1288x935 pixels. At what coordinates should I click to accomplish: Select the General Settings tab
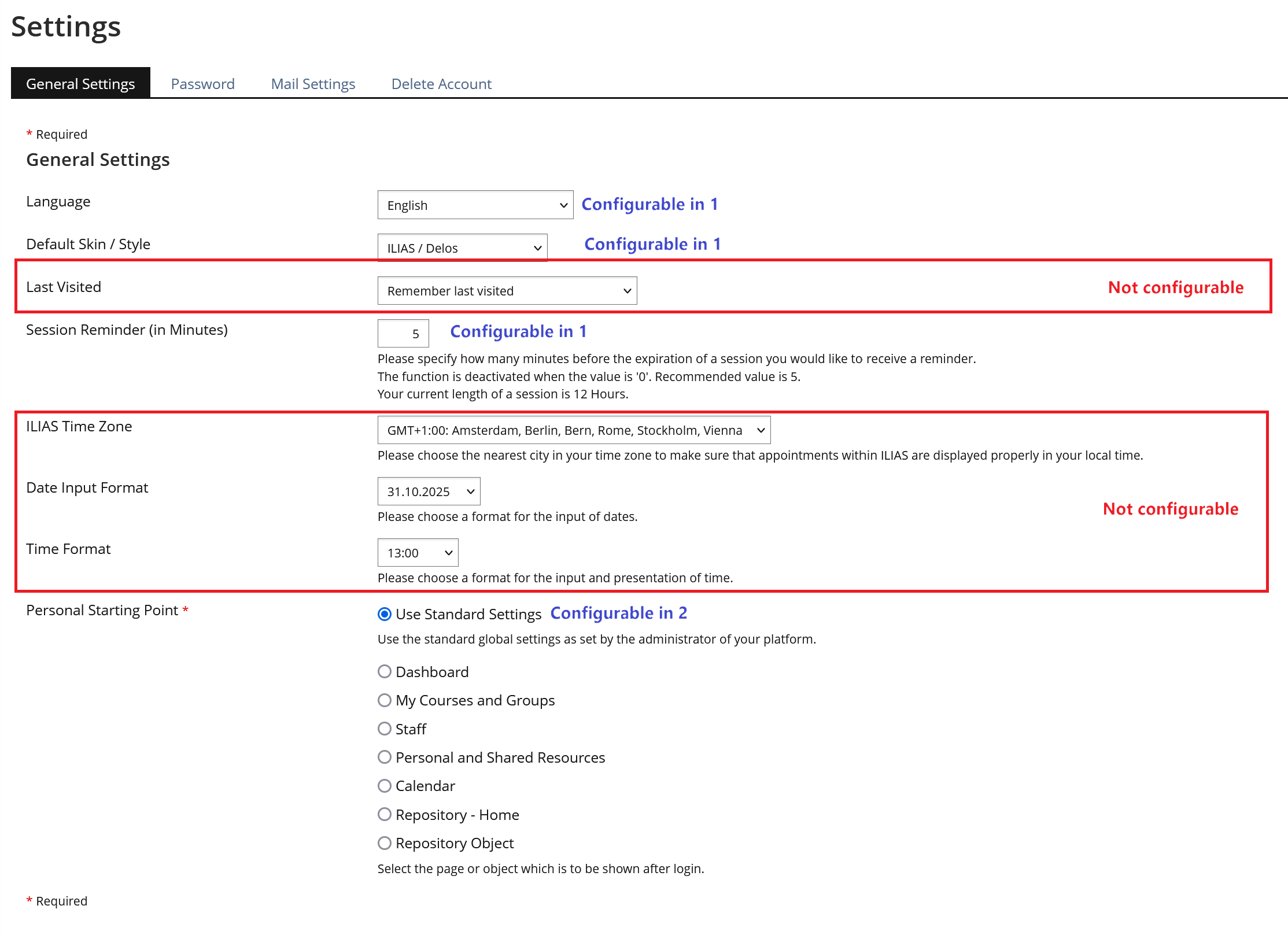coord(80,84)
